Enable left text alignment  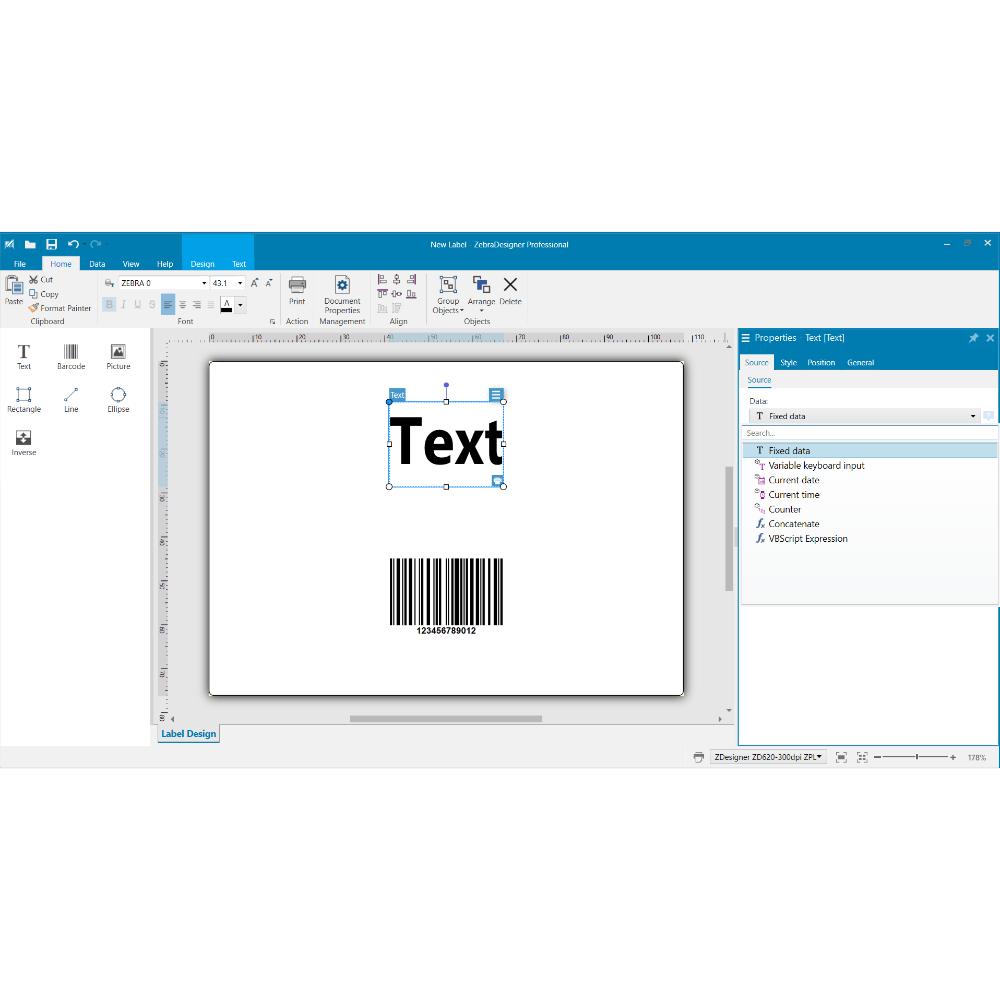(168, 305)
